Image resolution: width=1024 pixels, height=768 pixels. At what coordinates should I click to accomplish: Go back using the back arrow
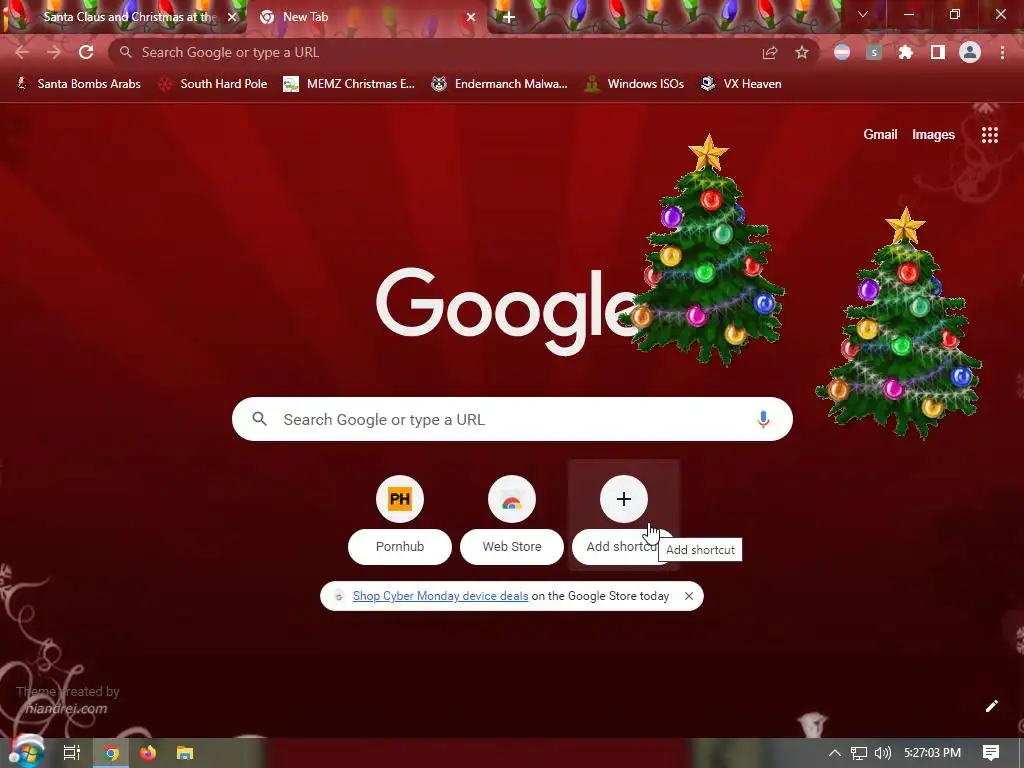pos(22,52)
